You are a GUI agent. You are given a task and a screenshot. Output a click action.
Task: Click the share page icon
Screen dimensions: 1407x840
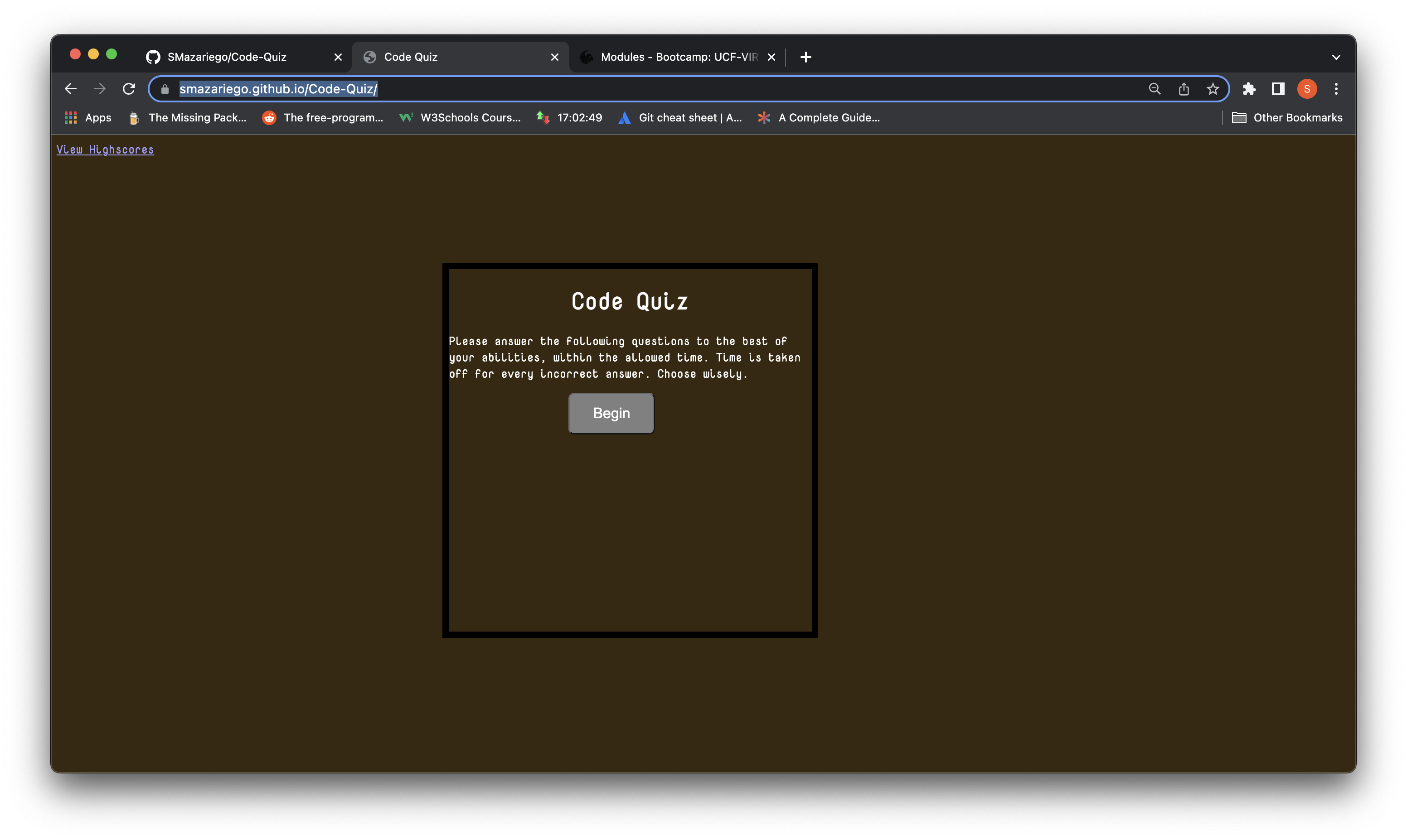coord(1184,89)
